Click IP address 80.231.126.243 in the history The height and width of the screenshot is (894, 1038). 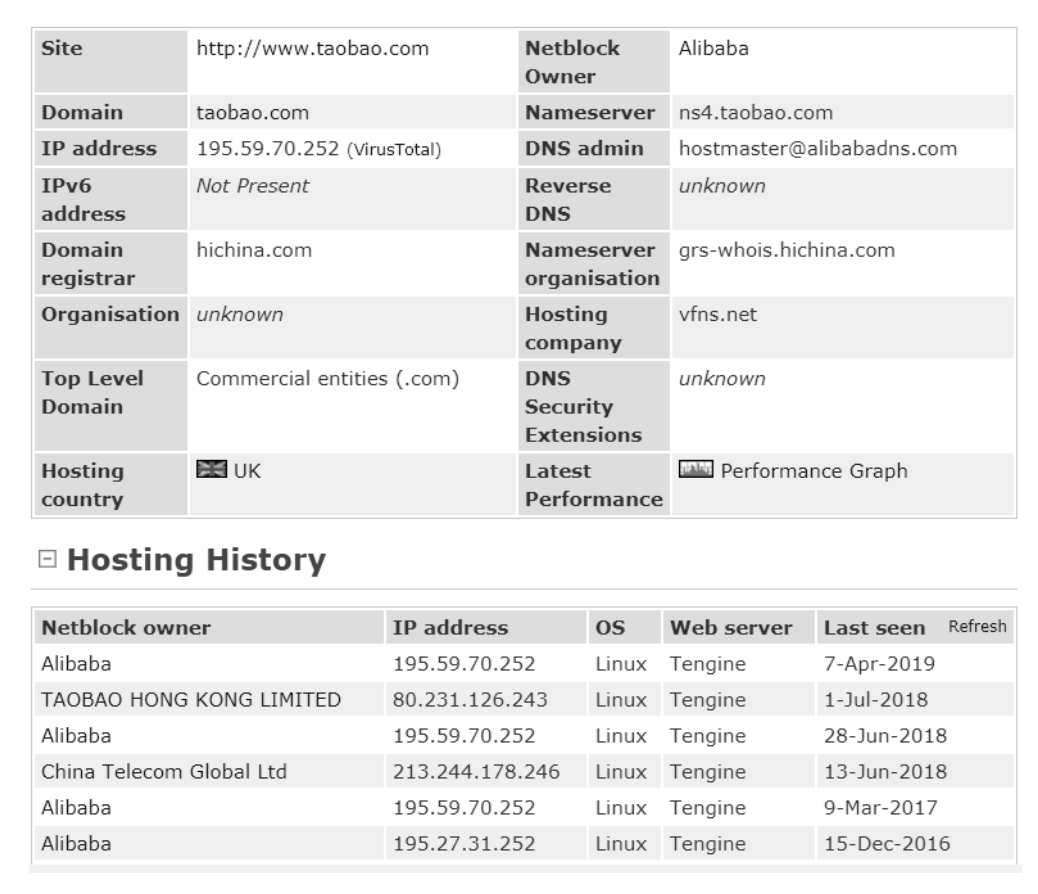pyautogui.click(x=470, y=698)
